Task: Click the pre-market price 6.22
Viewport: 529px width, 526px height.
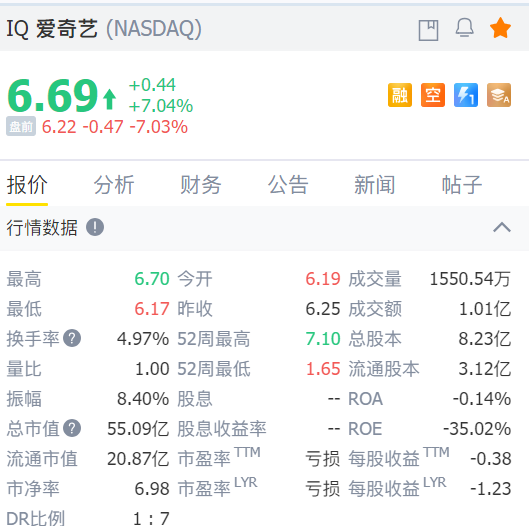Action: pyautogui.click(x=59, y=127)
